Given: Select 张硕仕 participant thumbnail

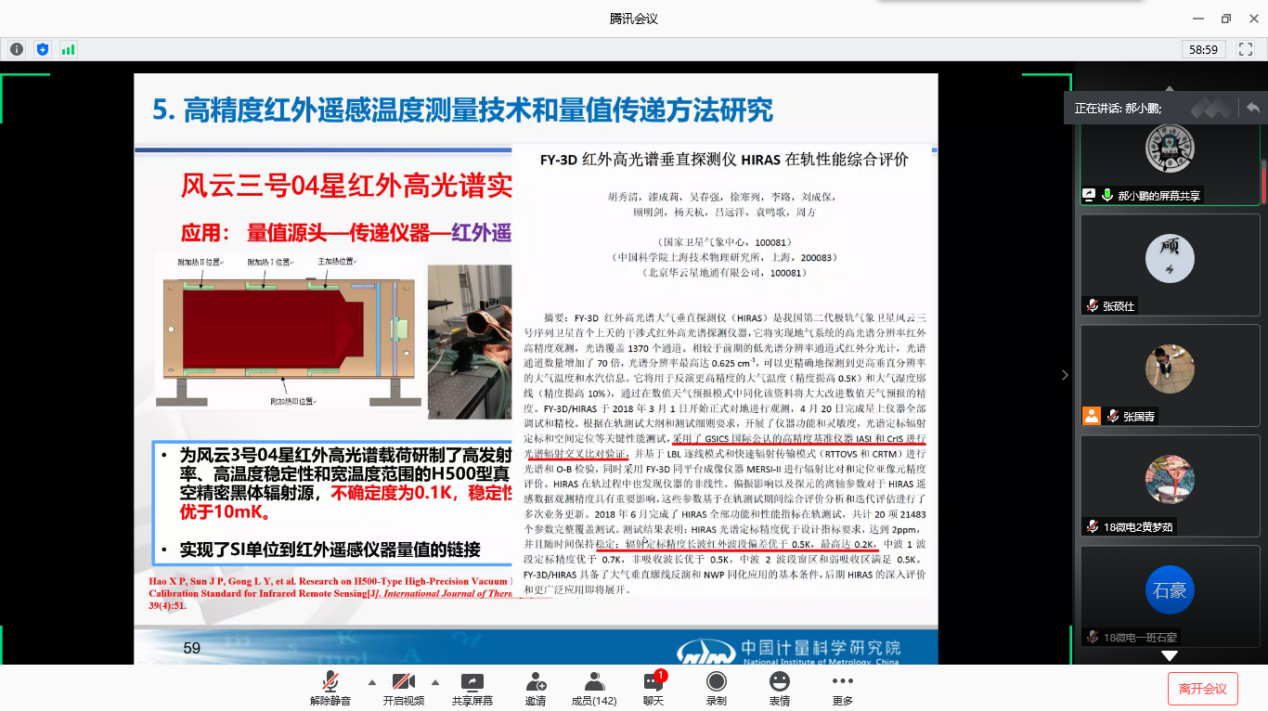Looking at the screenshot, I should coord(1169,264).
